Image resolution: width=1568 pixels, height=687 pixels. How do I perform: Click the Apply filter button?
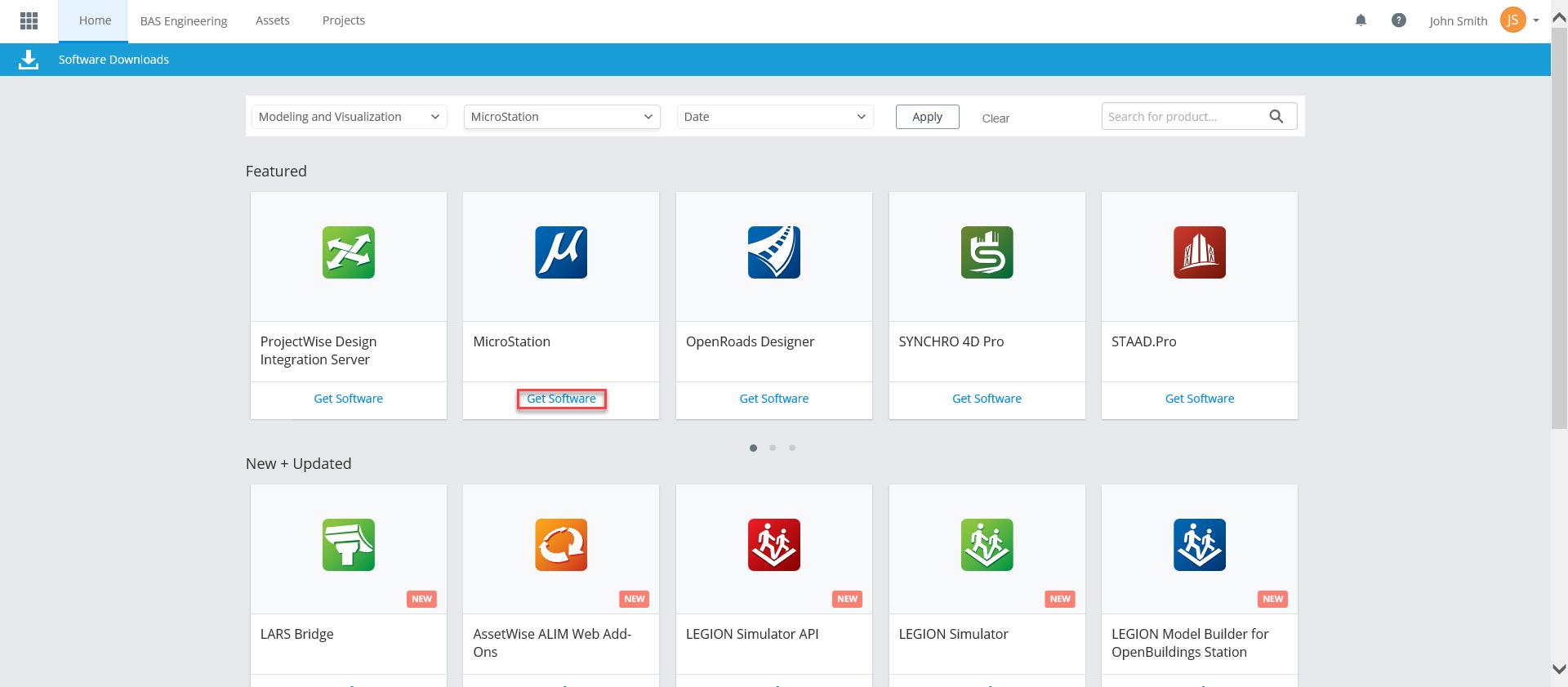[x=927, y=117]
